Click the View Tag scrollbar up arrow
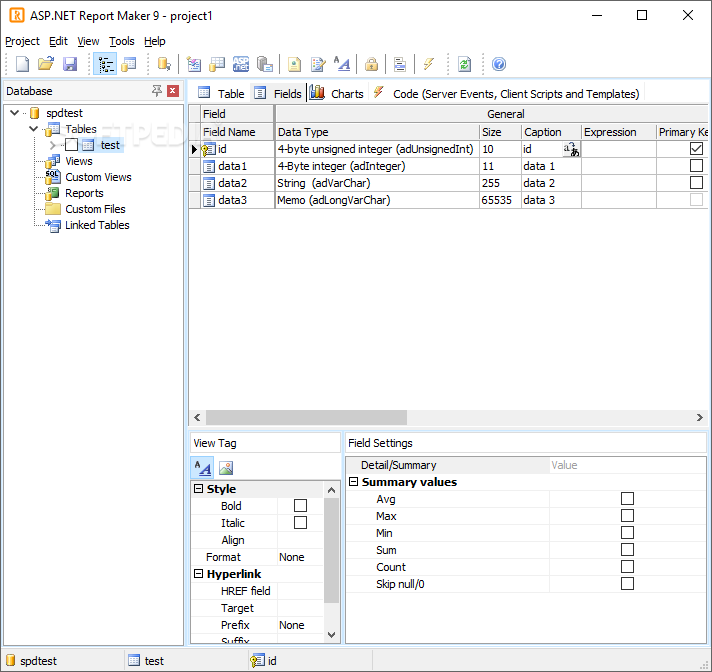This screenshot has height=672, width=712. click(331, 490)
